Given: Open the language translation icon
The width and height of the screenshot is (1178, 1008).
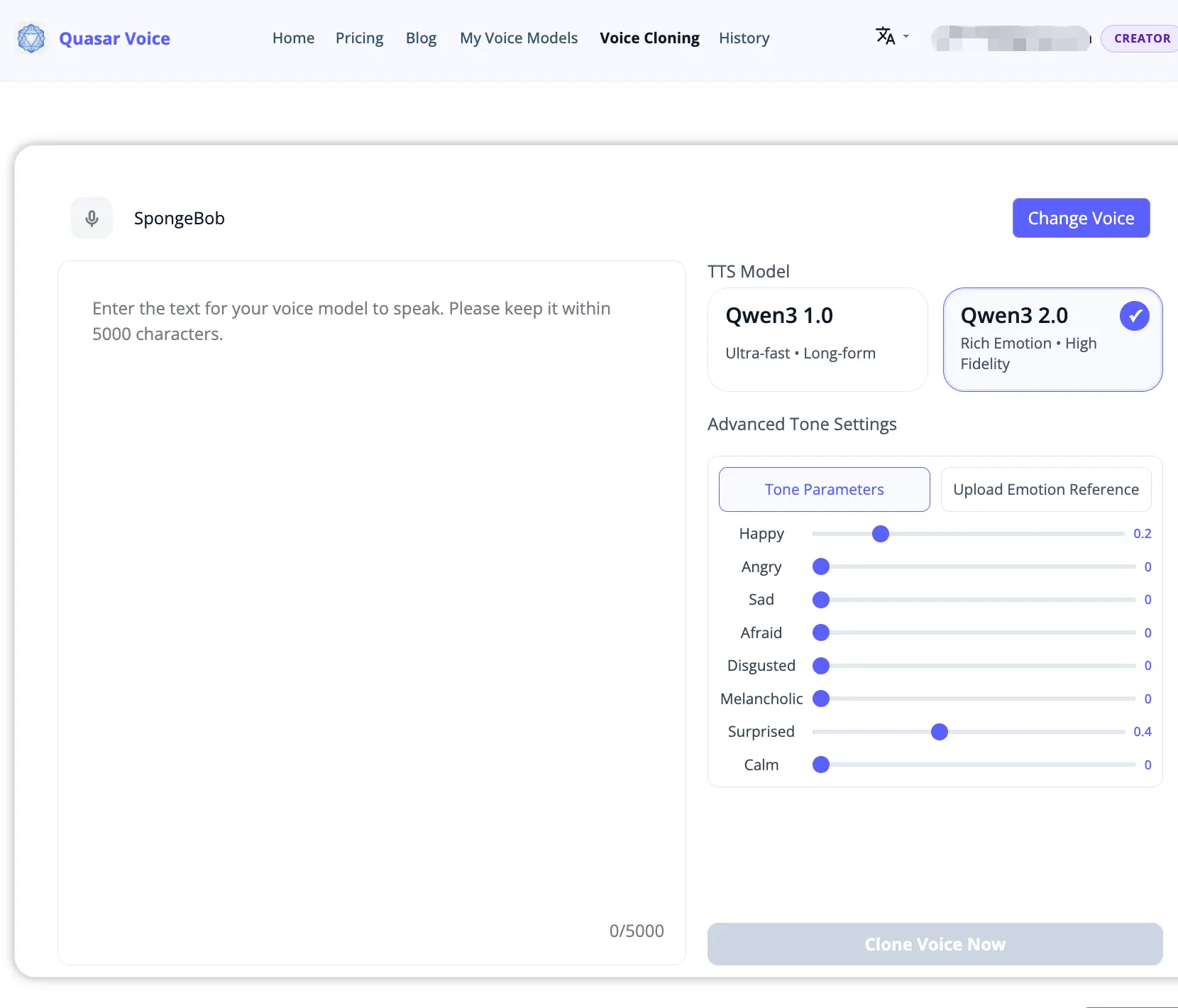Looking at the screenshot, I should tap(885, 35).
